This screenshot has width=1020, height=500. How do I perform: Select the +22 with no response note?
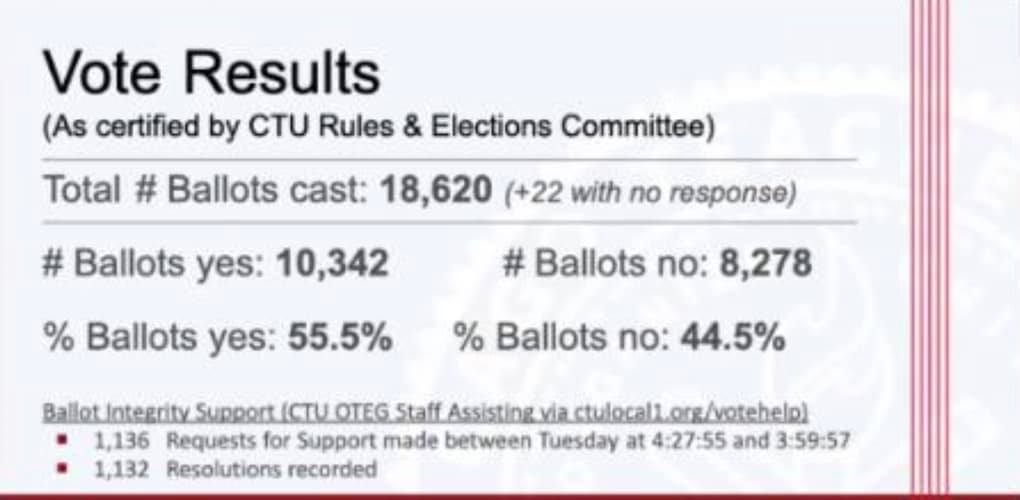(x=651, y=193)
